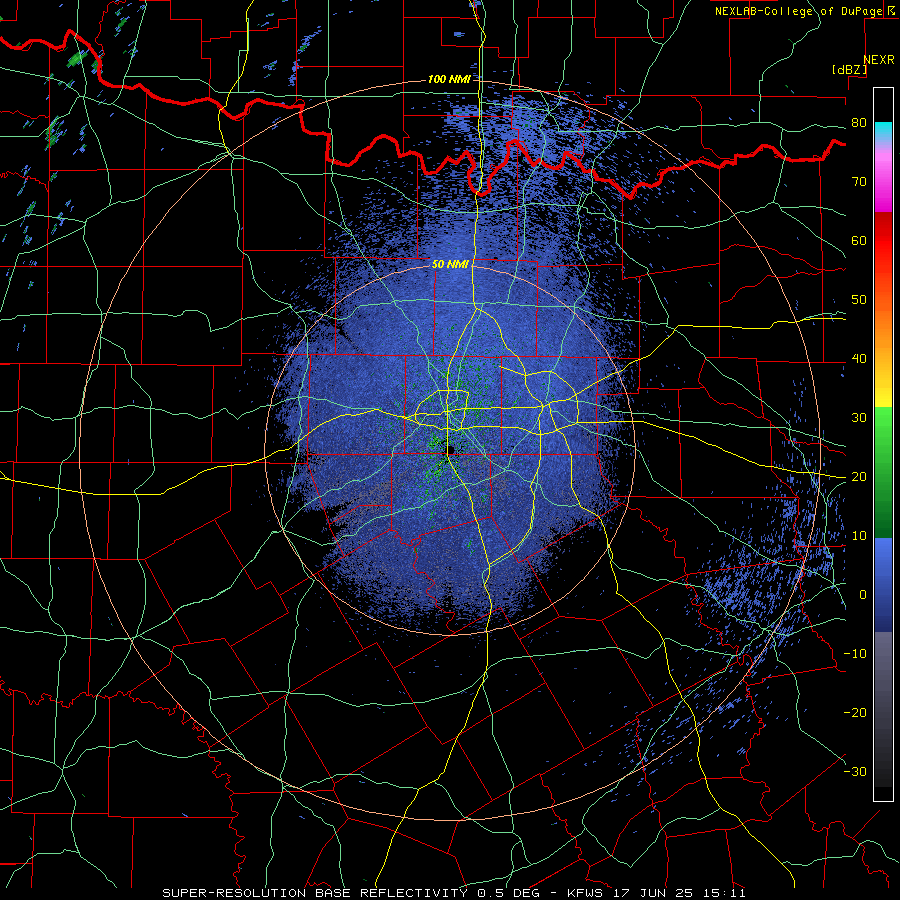Click the 30 value on dBZ scale

(x=859, y=417)
